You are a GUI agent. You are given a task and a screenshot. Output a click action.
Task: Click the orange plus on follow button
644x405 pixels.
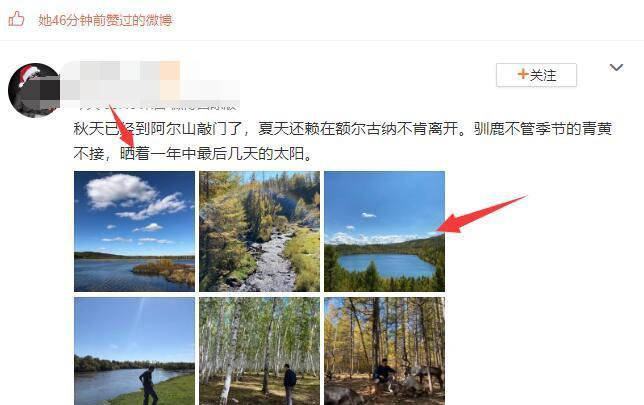pyautogui.click(x=522, y=74)
